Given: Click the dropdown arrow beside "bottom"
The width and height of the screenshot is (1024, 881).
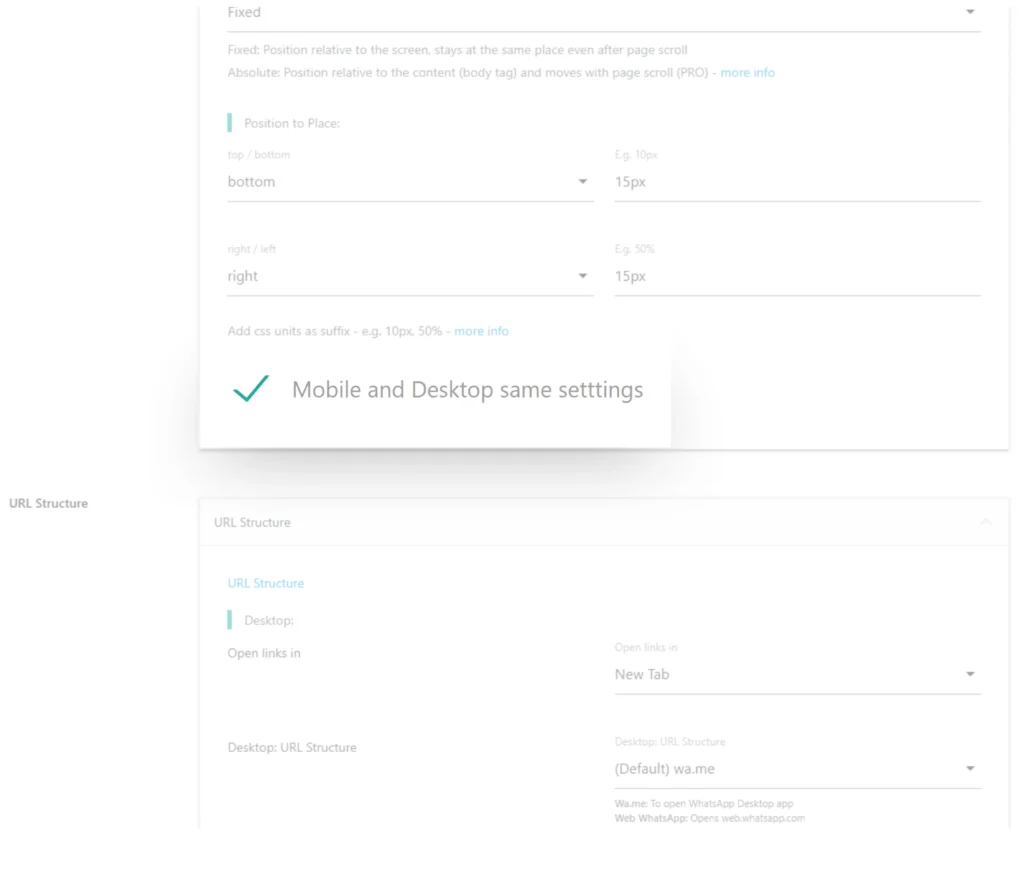Looking at the screenshot, I should click(x=582, y=182).
